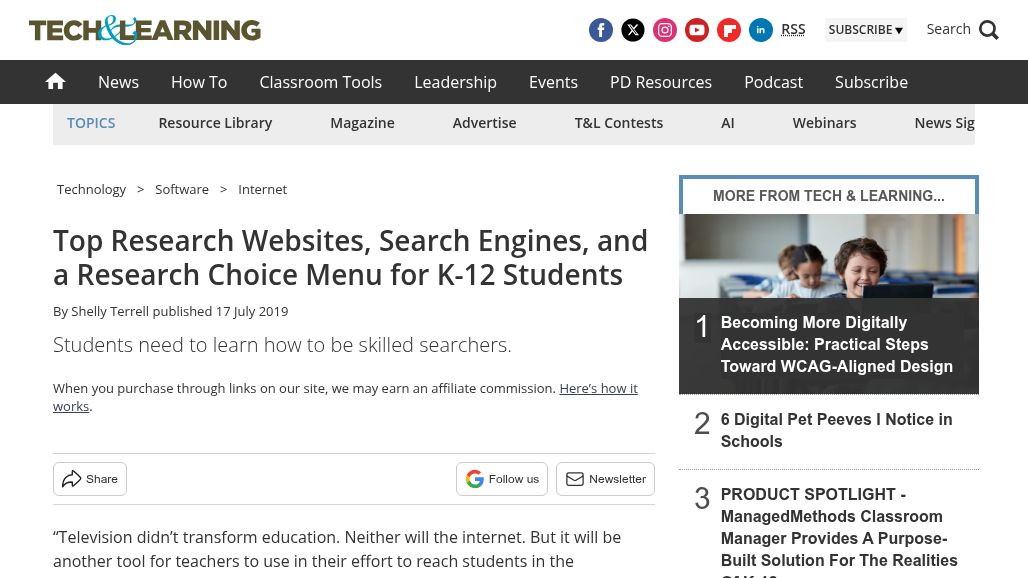Follow the site via the Google button

502,478
